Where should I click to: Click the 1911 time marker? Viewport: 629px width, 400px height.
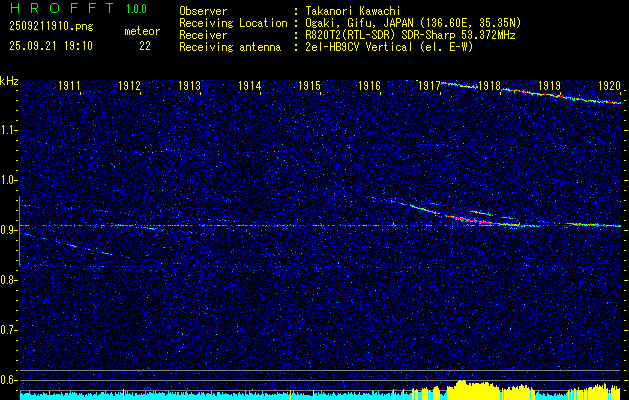[70, 86]
